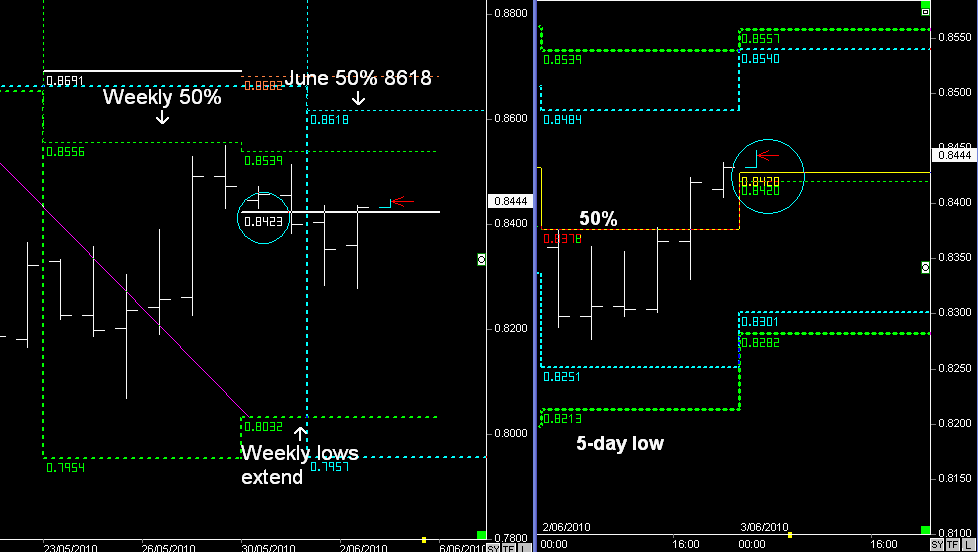978x552 pixels.
Task: Click the cyan 0.8484 level label
Action: click(563, 120)
